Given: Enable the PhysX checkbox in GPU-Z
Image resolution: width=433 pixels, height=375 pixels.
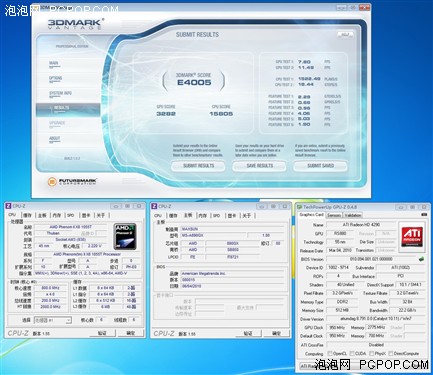Looking at the screenshot, I should tap(371, 354).
